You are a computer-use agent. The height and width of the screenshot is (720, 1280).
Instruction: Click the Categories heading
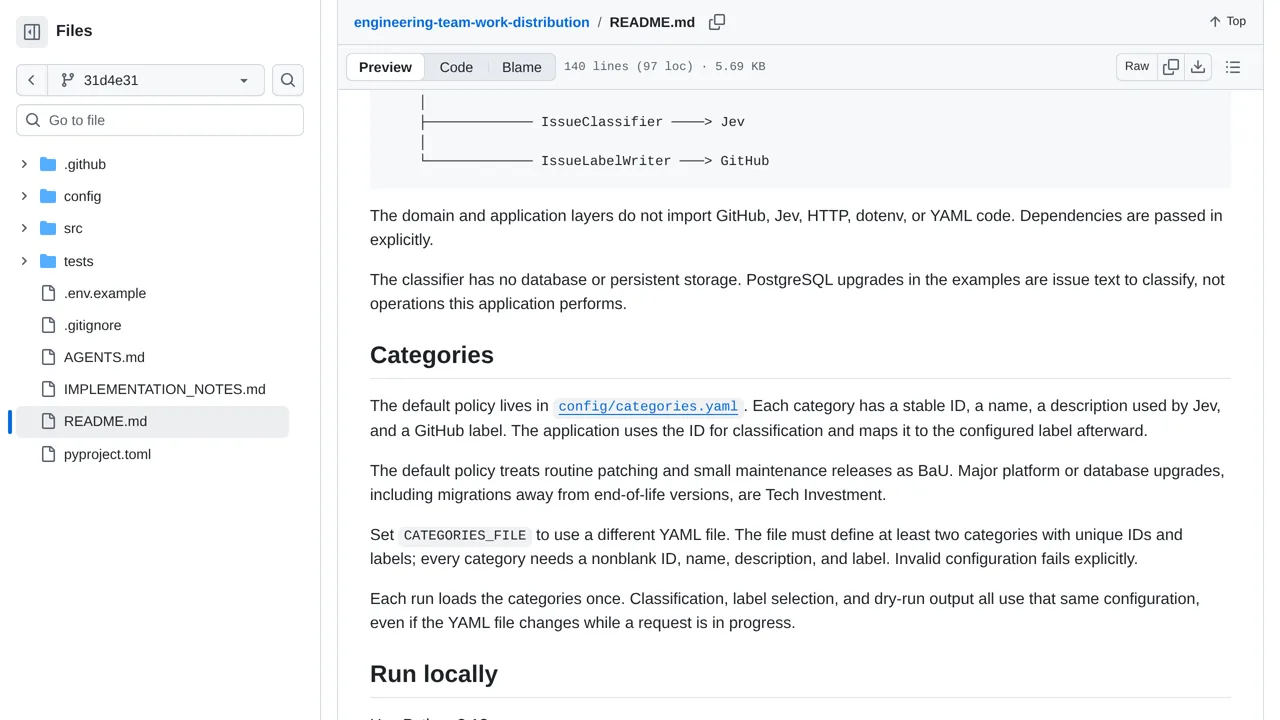432,355
